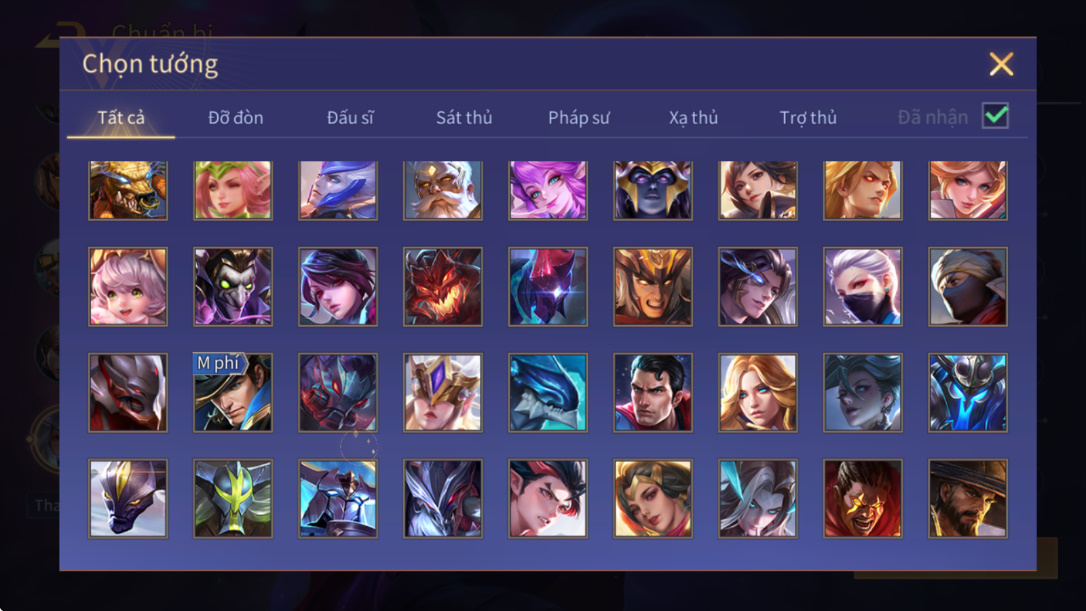Viewport: 1086px width, 611px height.
Task: Select the red demon face hero
Action: (443, 287)
